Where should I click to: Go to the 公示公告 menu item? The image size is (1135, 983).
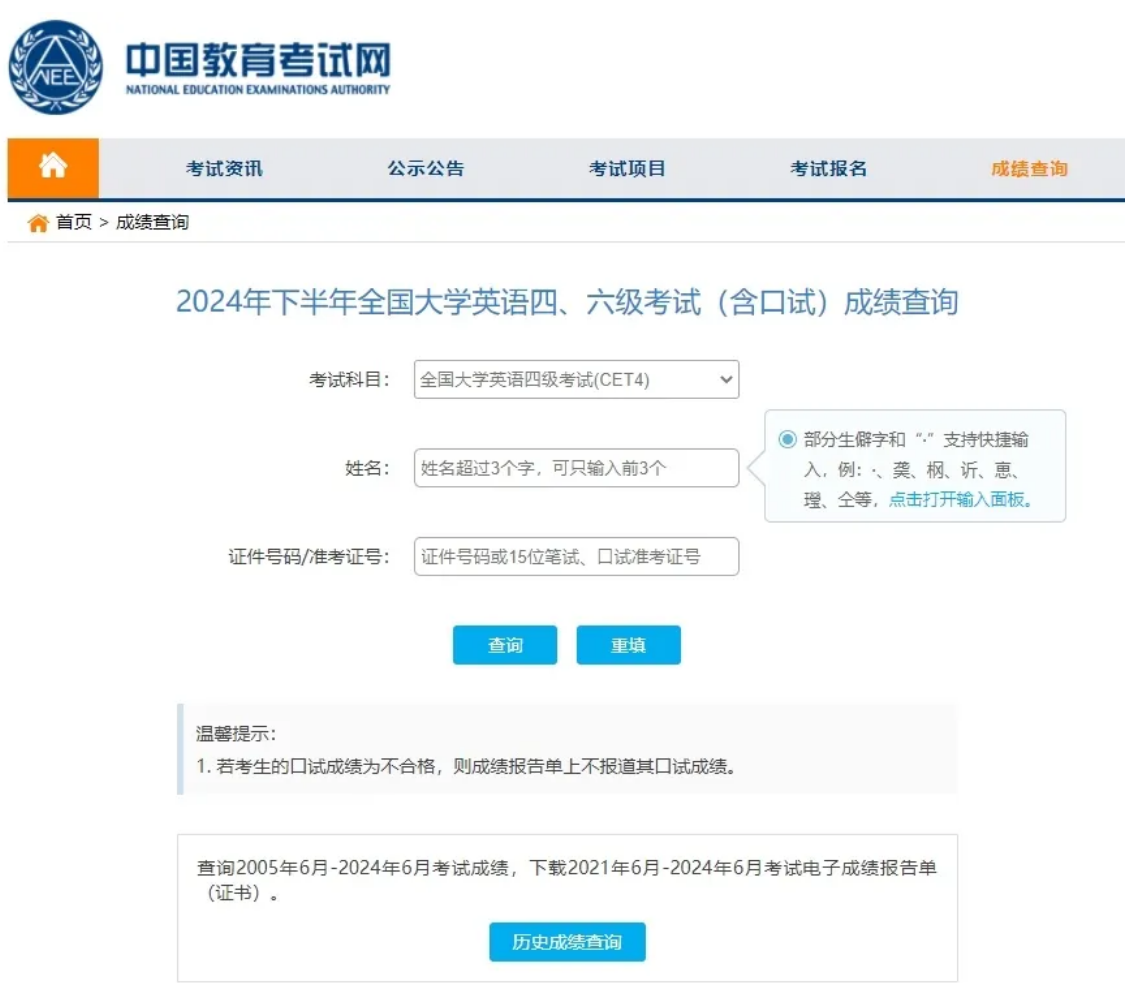426,169
